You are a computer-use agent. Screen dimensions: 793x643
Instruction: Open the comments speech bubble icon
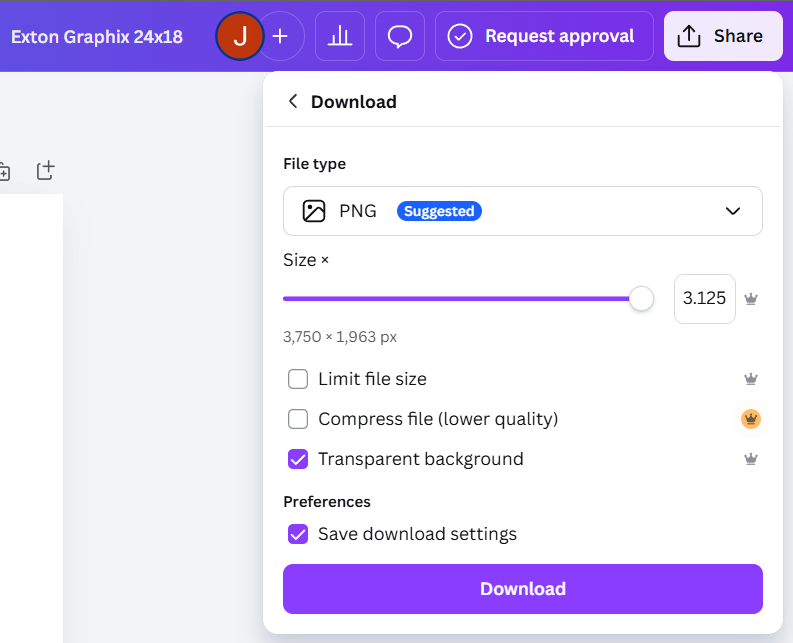click(x=400, y=36)
